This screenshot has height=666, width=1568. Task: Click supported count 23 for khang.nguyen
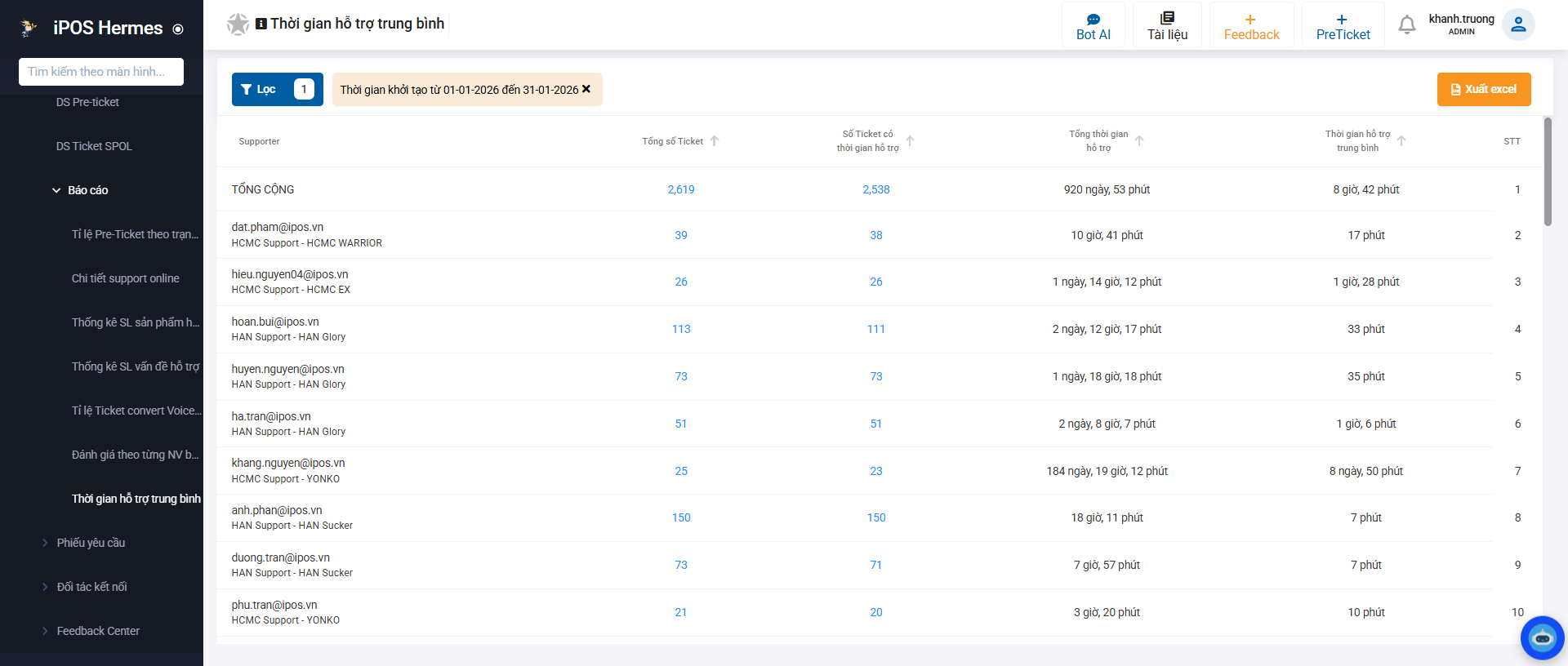876,471
